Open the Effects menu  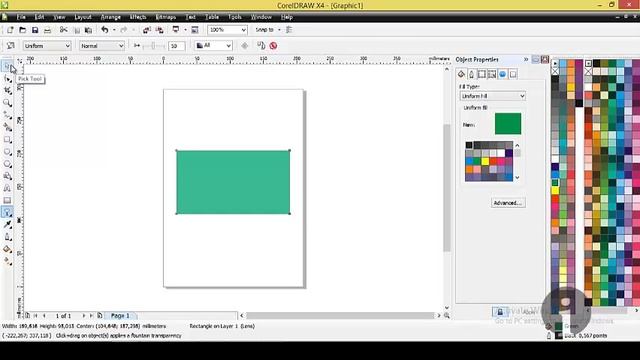[138, 17]
